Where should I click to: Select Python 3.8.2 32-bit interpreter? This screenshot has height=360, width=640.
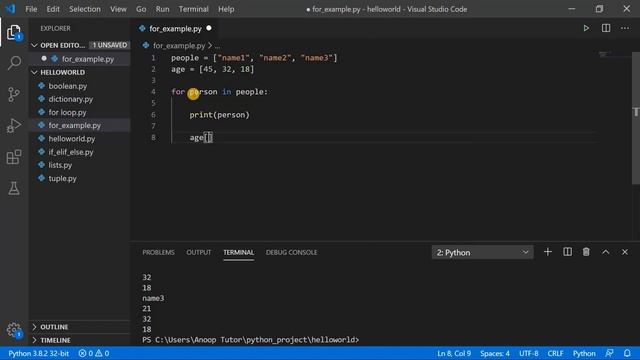39,353
